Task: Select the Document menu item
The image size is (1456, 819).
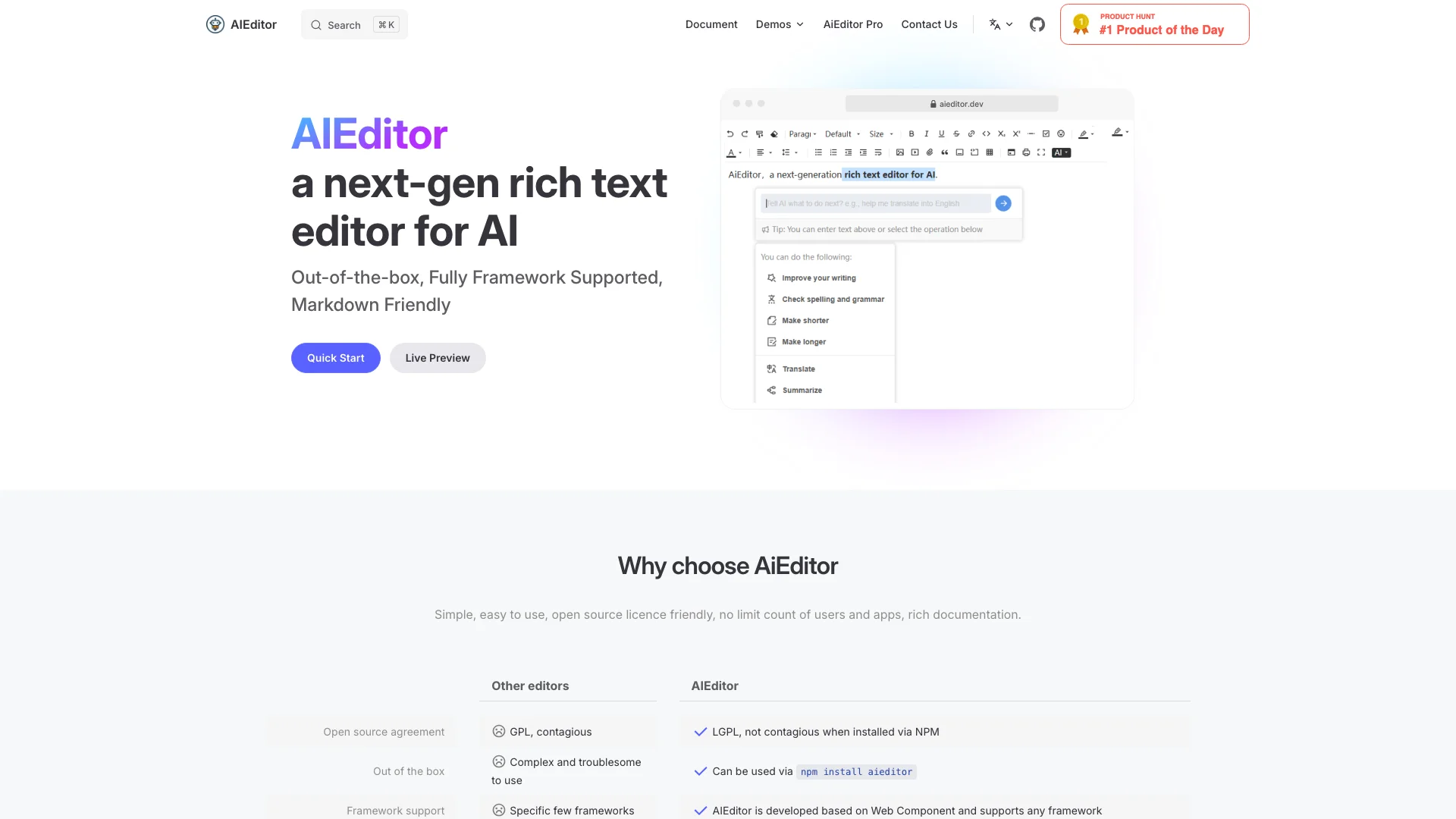Action: point(711,23)
